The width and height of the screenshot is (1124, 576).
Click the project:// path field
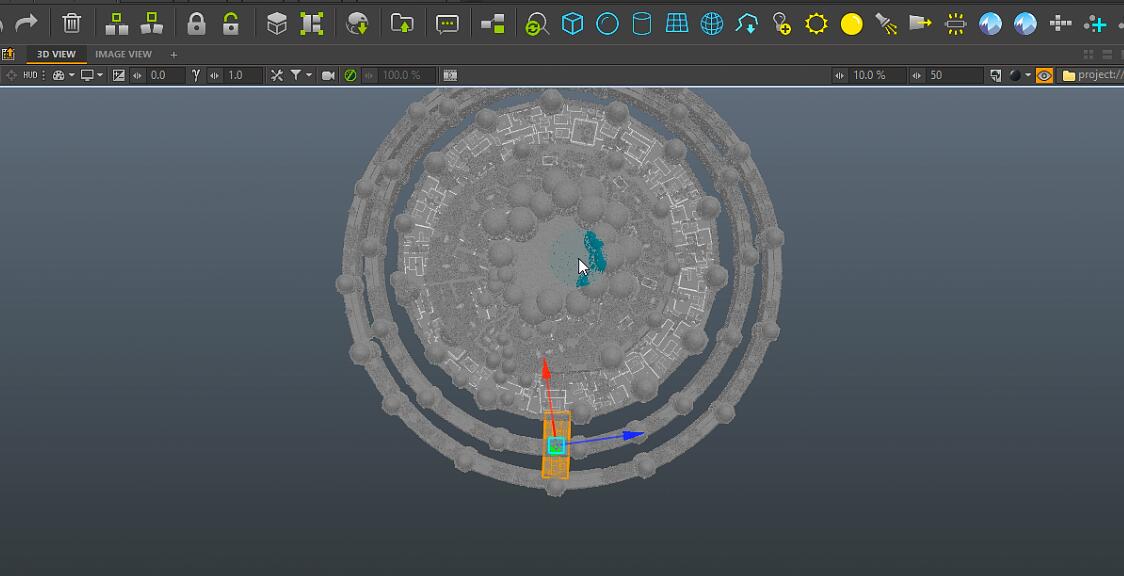(x=1092, y=75)
